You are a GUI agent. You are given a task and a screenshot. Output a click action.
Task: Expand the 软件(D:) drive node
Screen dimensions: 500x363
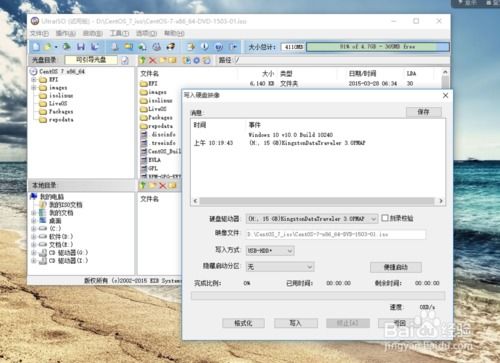coord(34,236)
